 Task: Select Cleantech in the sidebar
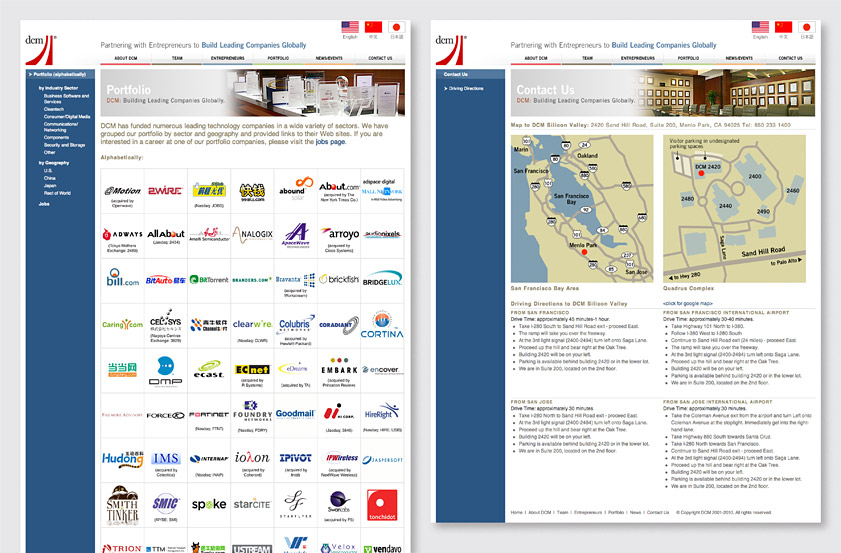pyautogui.click(x=54, y=109)
